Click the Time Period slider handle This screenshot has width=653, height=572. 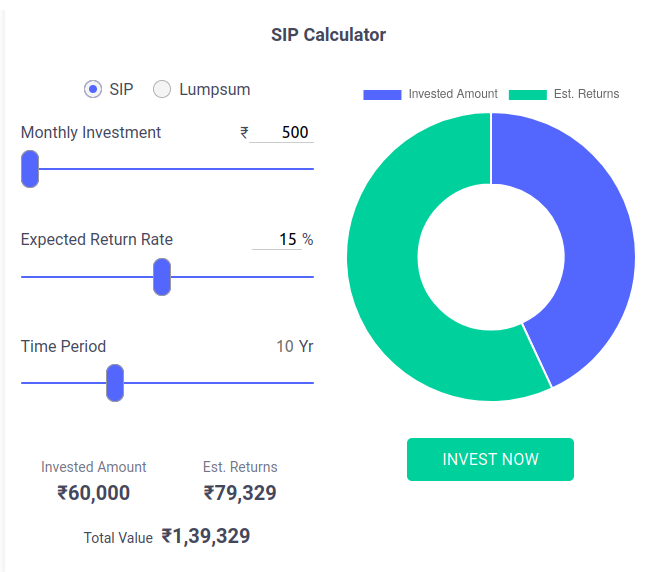tap(115, 383)
